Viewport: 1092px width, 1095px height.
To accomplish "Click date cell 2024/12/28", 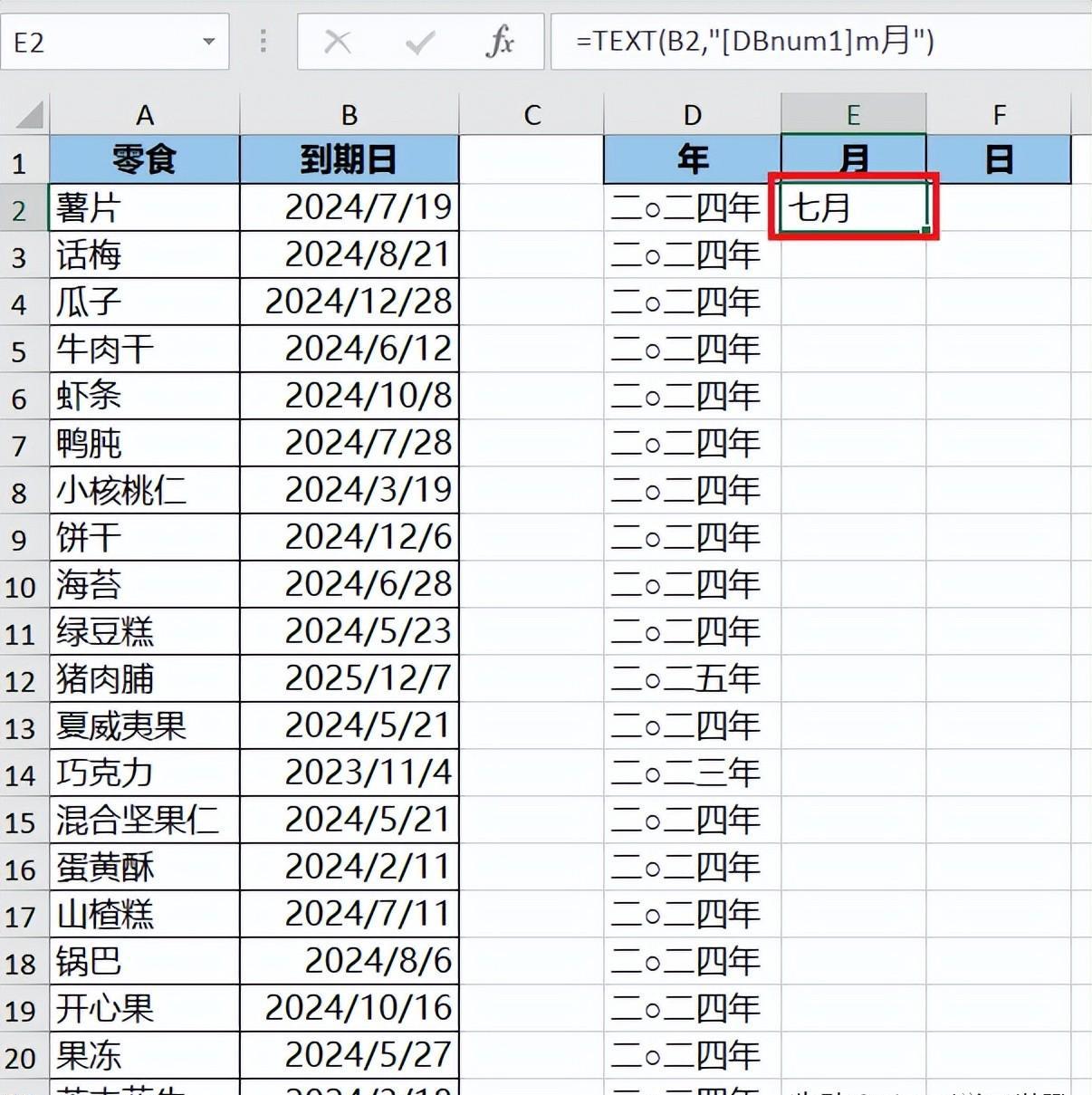I will tap(350, 302).
